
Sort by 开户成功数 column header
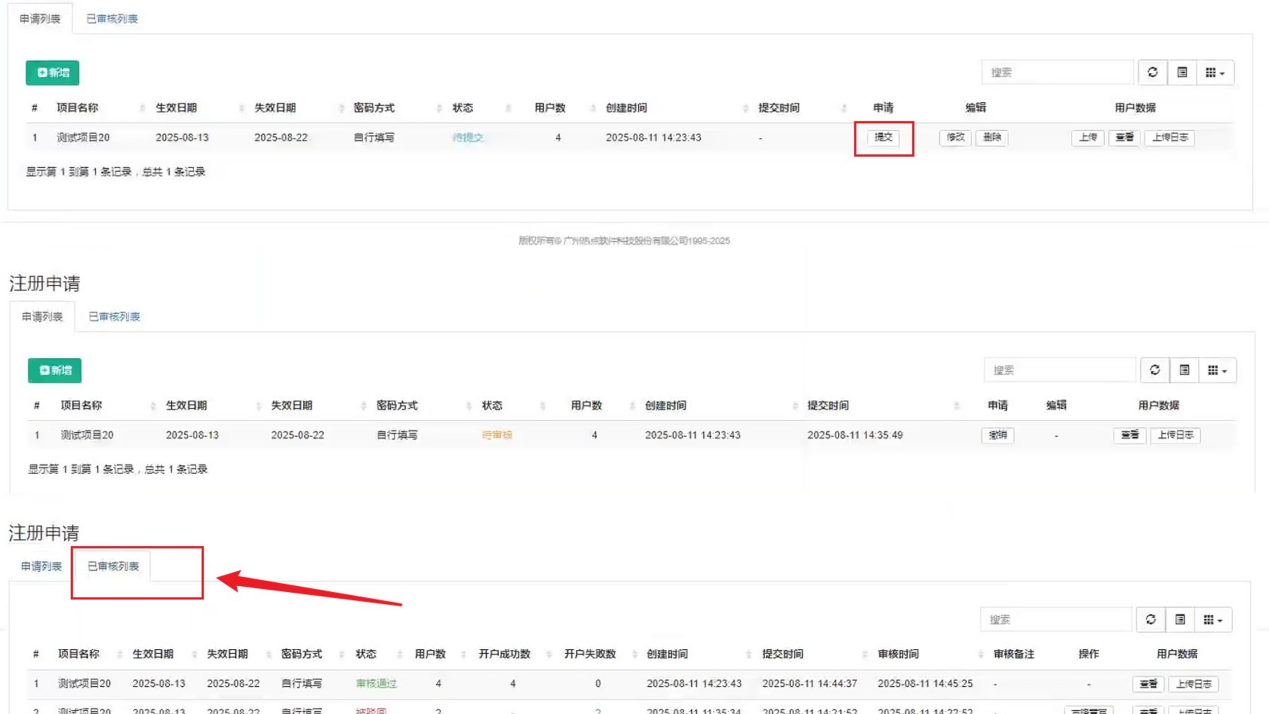tap(504, 655)
